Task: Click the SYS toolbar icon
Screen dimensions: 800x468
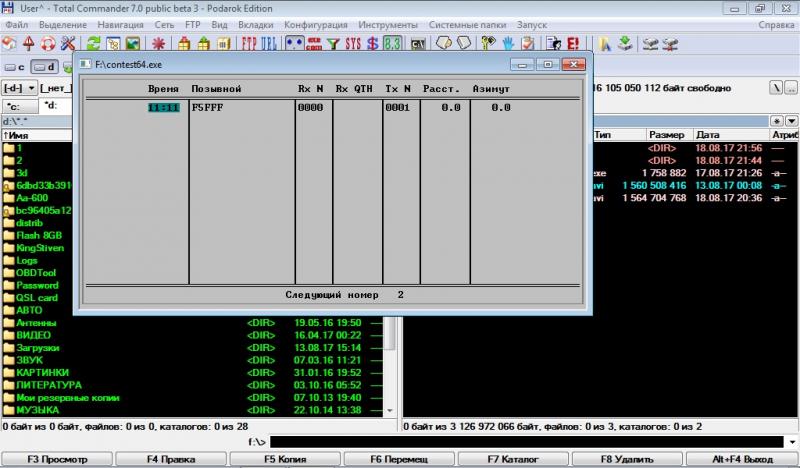Action: (x=353, y=44)
